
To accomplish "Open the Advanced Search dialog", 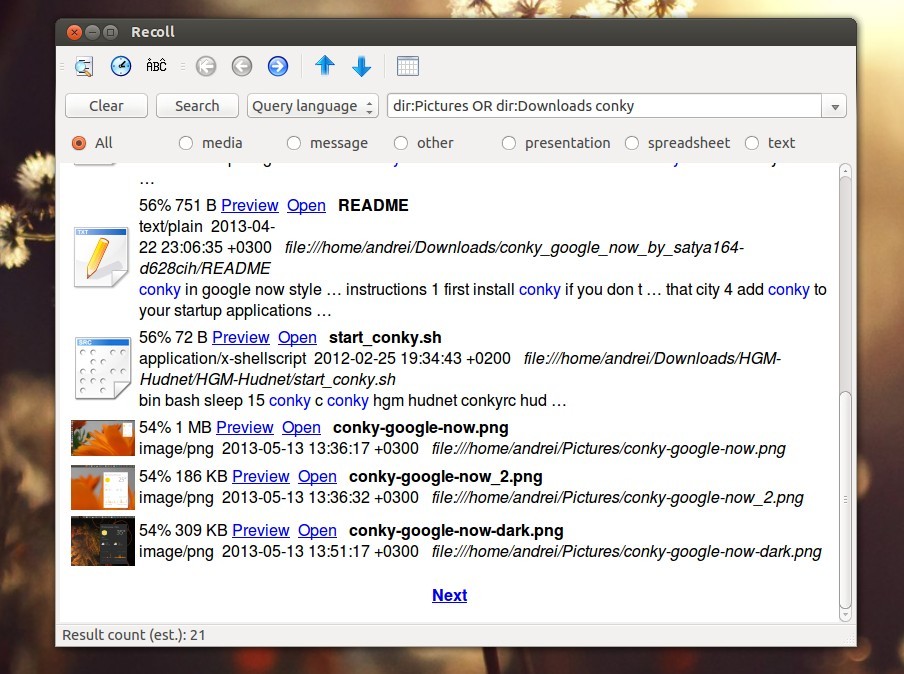I will click(83, 66).
